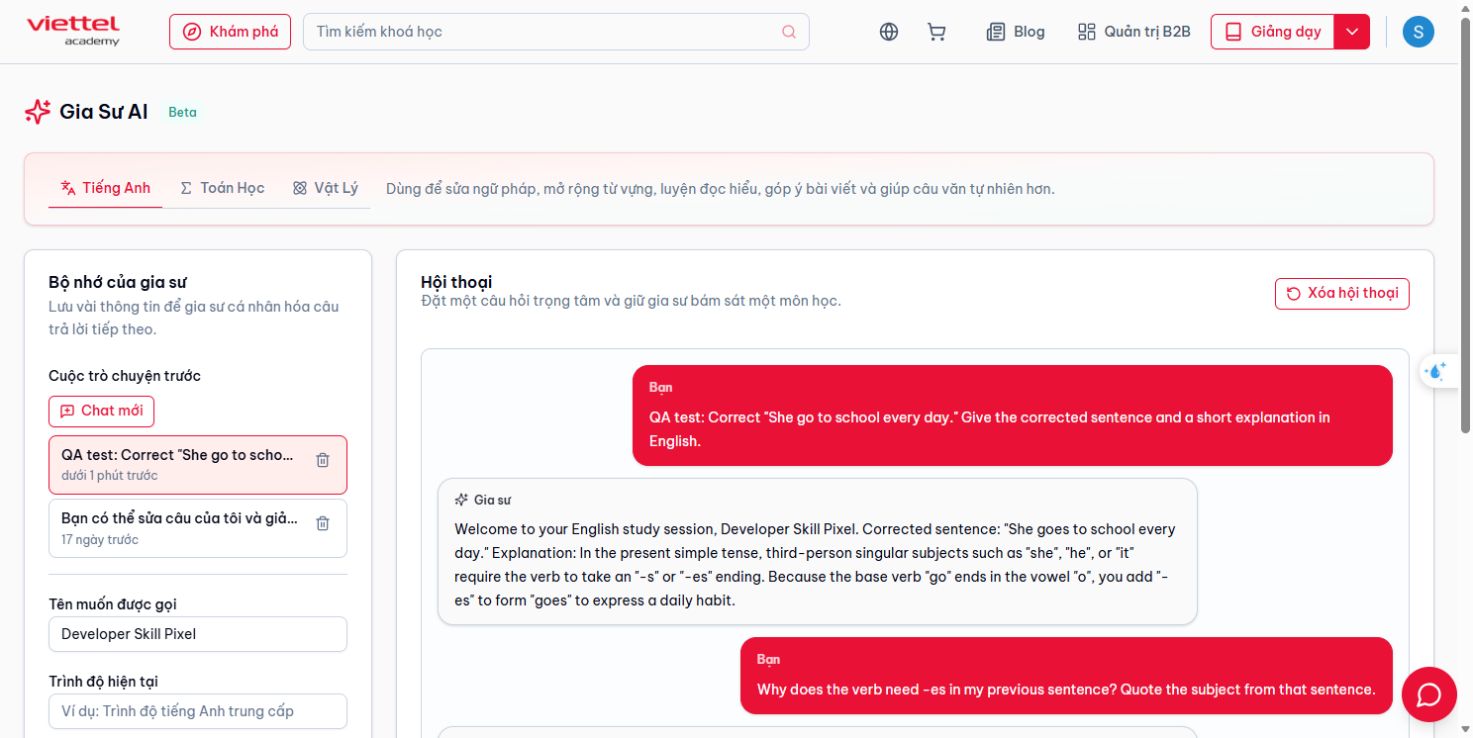1473x738 pixels.
Task: Click the Trình độ hiện tại field
Action: point(198,711)
